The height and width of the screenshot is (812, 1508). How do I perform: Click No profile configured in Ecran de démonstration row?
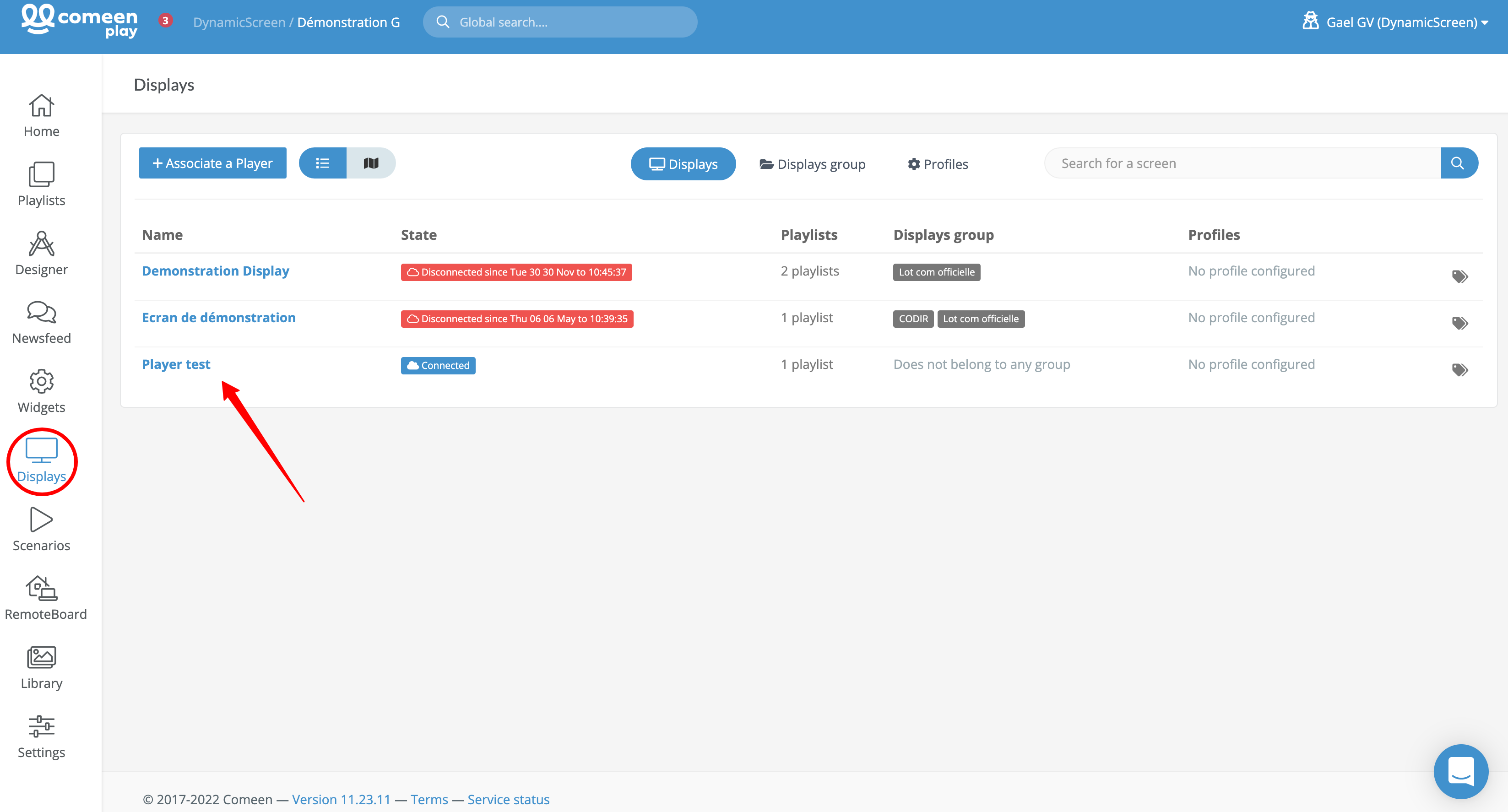(x=1251, y=317)
